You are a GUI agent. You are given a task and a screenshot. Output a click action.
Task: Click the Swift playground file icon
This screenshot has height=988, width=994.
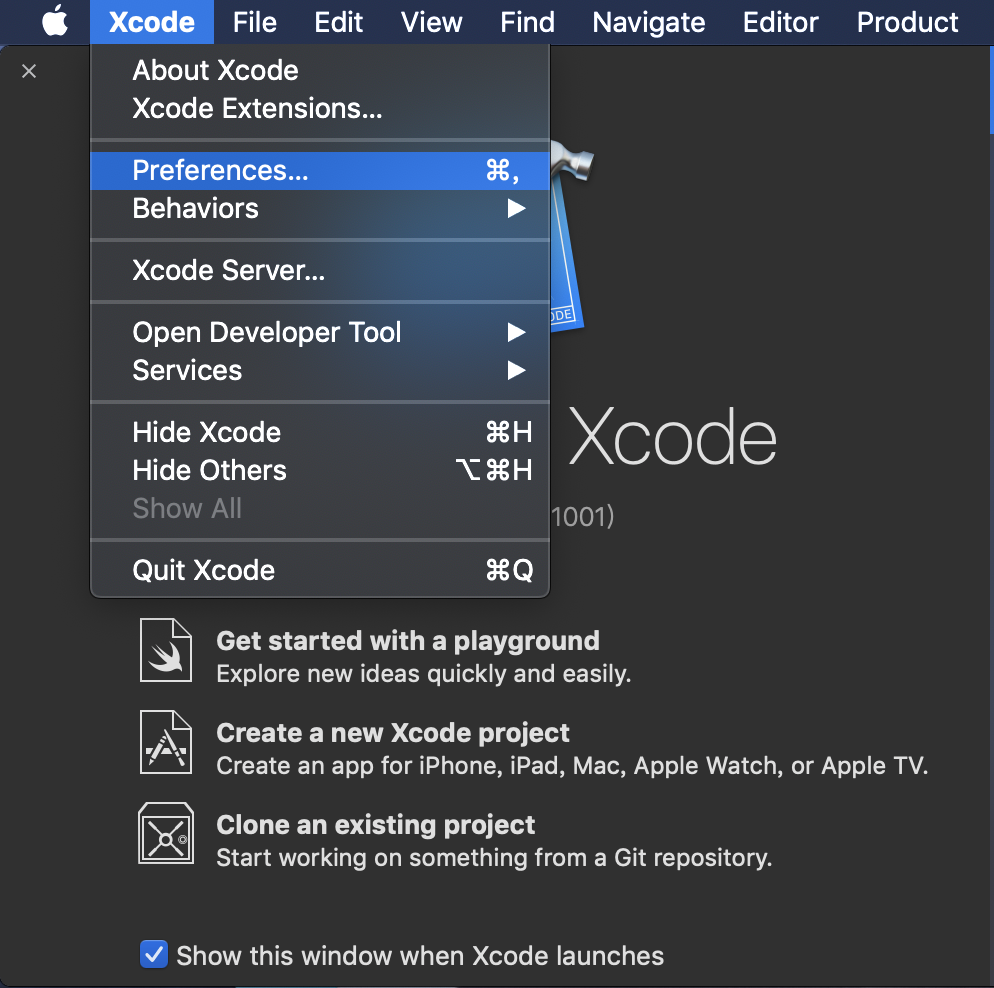click(165, 650)
